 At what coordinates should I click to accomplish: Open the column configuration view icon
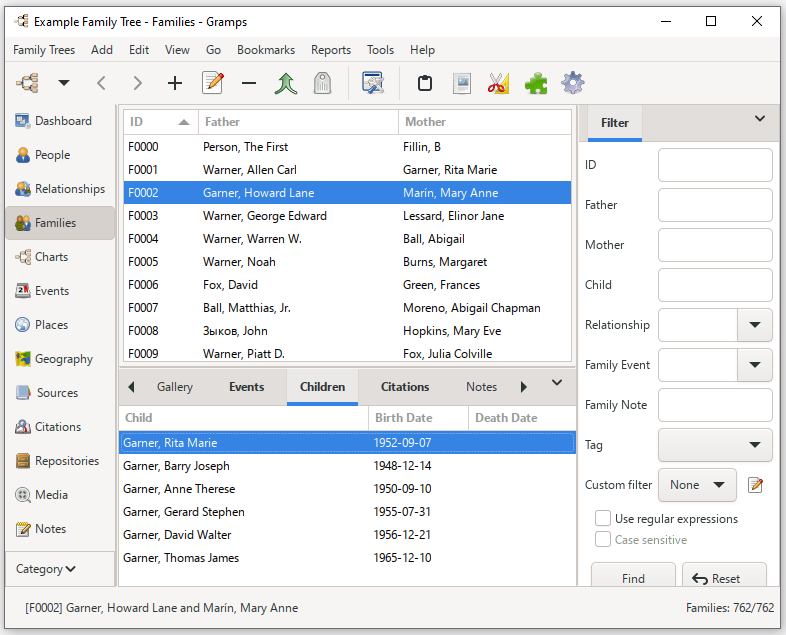(x=373, y=83)
